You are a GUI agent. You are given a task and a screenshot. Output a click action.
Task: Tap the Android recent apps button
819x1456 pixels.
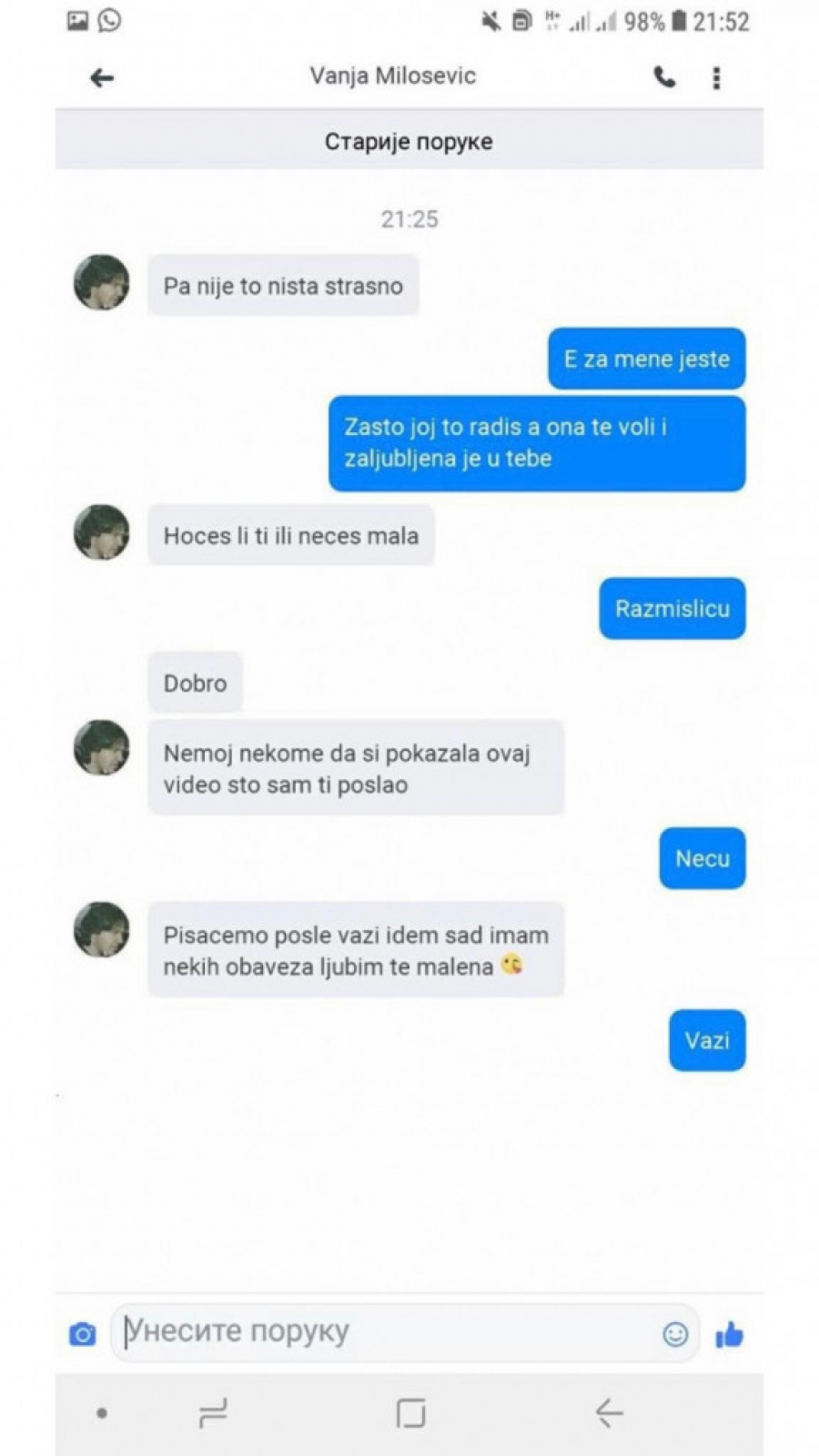pyautogui.click(x=213, y=1413)
